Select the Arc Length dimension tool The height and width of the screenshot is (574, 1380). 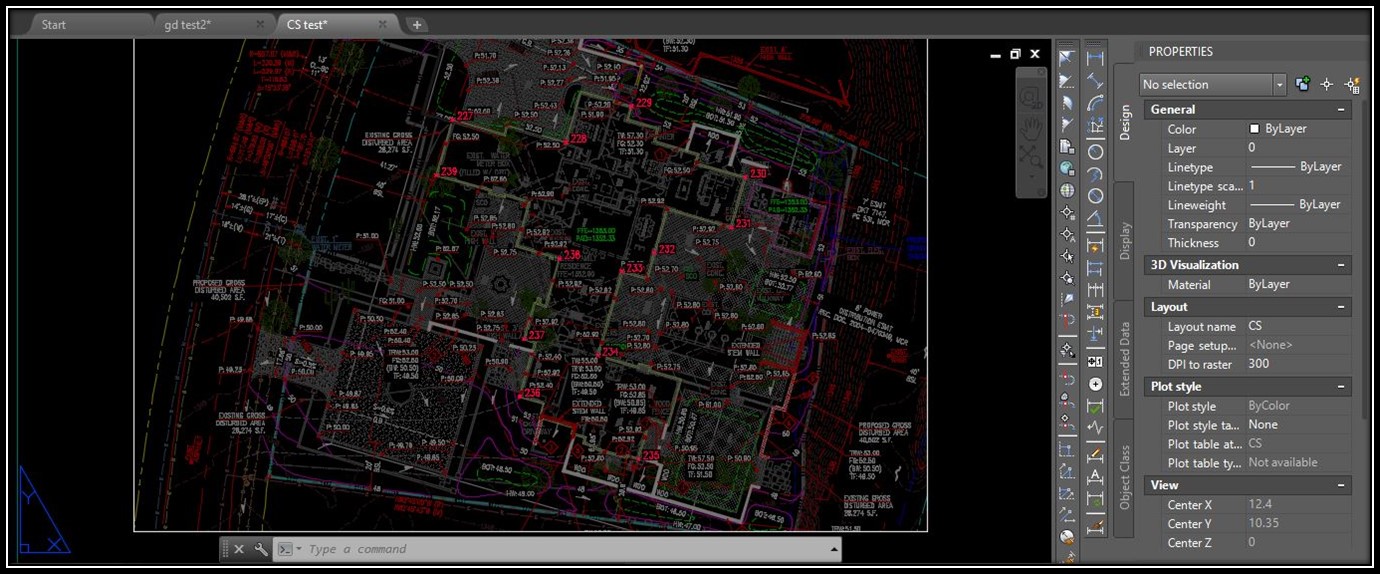pos(1095,102)
